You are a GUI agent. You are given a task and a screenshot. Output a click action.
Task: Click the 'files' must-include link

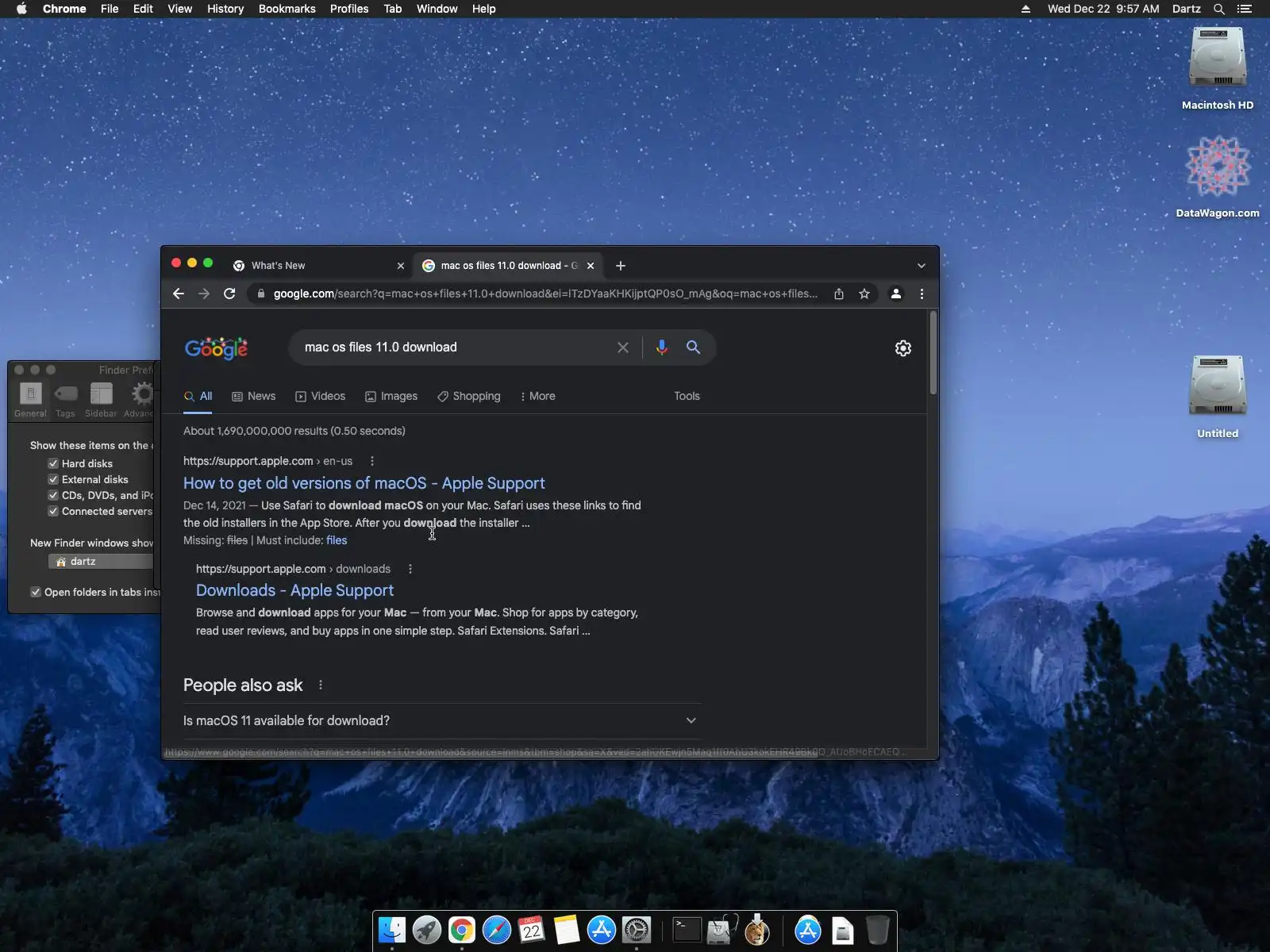pyautogui.click(x=337, y=540)
